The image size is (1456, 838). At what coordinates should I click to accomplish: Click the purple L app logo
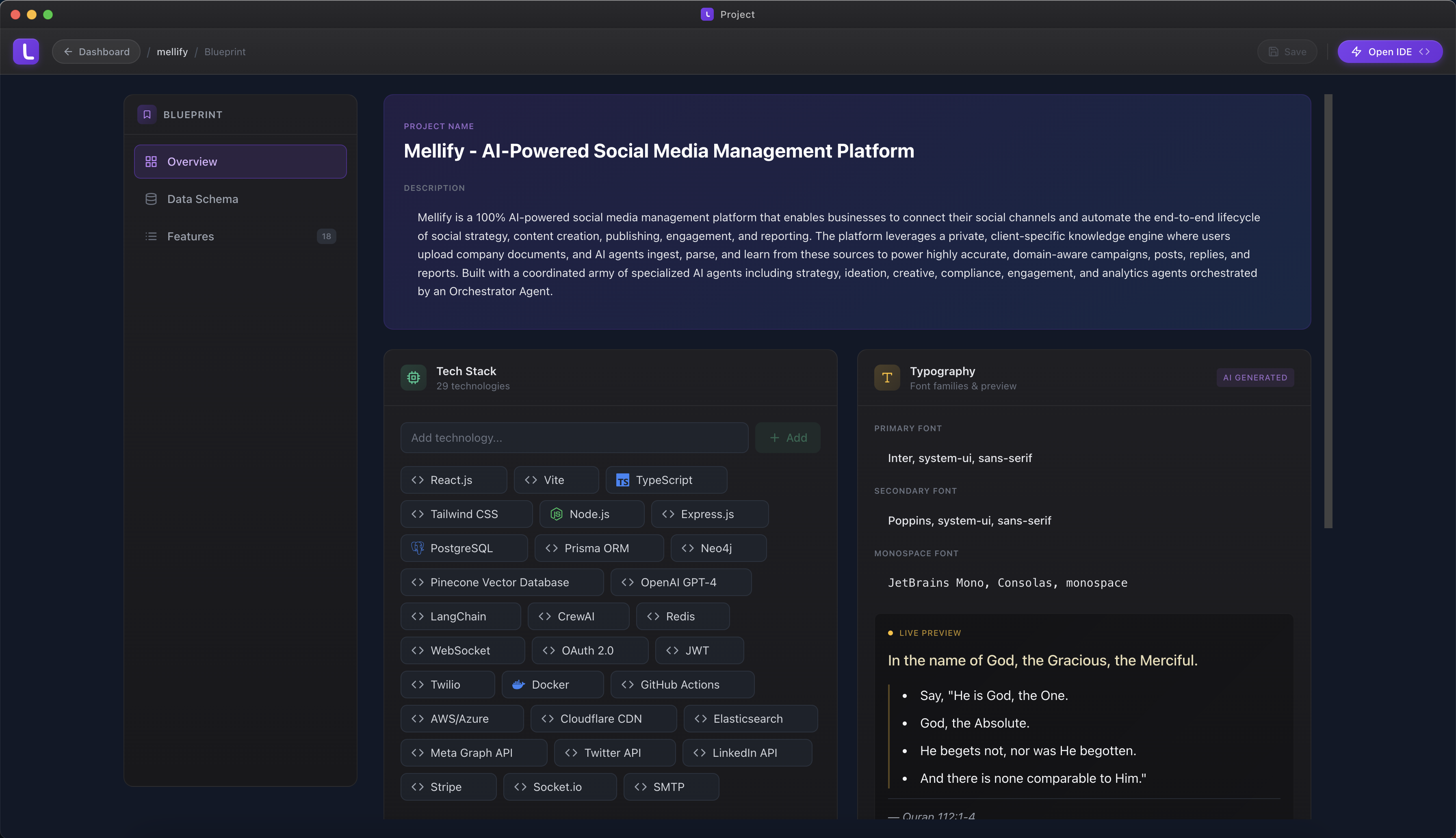click(26, 52)
